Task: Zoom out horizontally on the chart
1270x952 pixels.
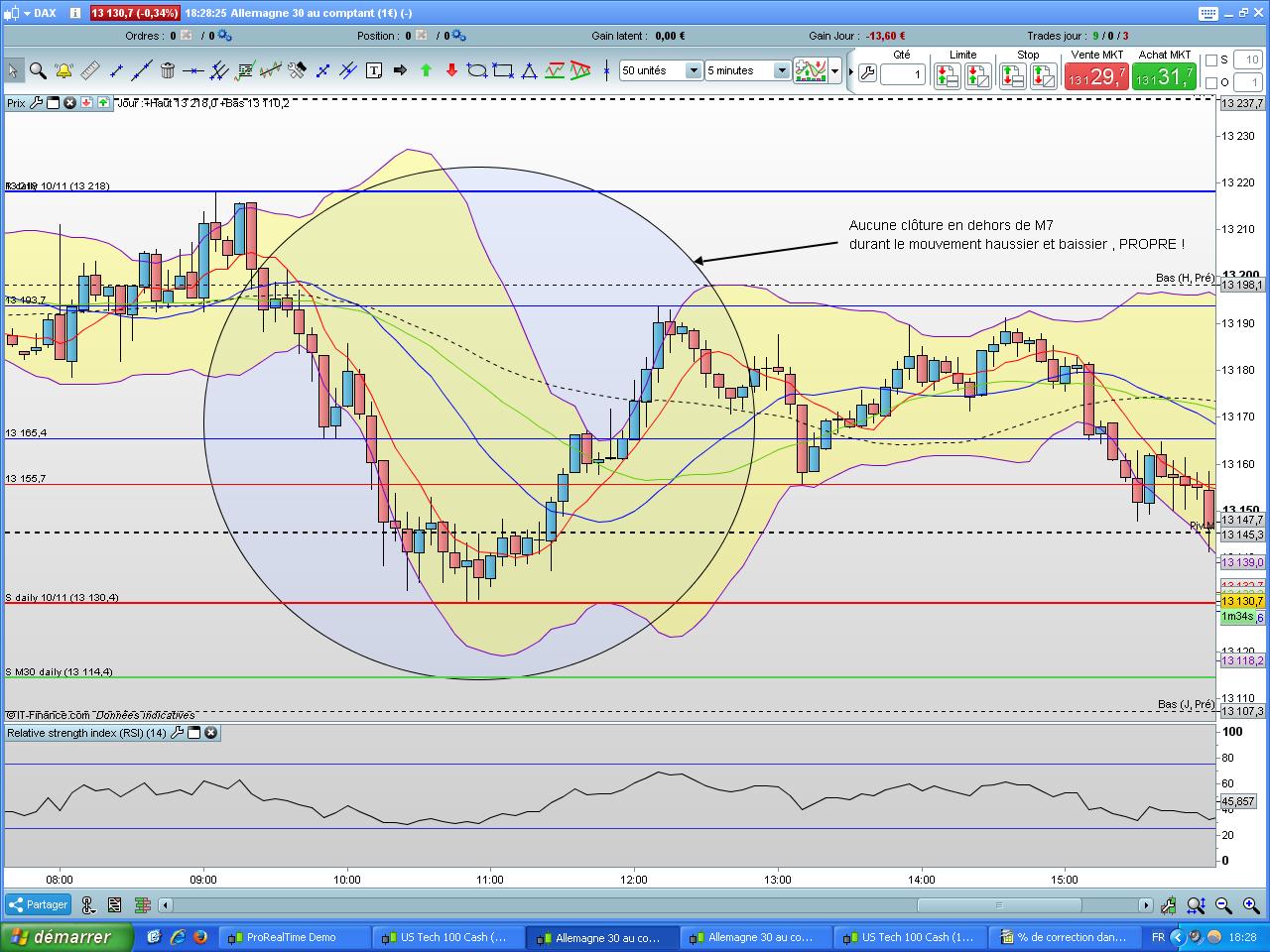Action: pyautogui.click(x=1223, y=904)
